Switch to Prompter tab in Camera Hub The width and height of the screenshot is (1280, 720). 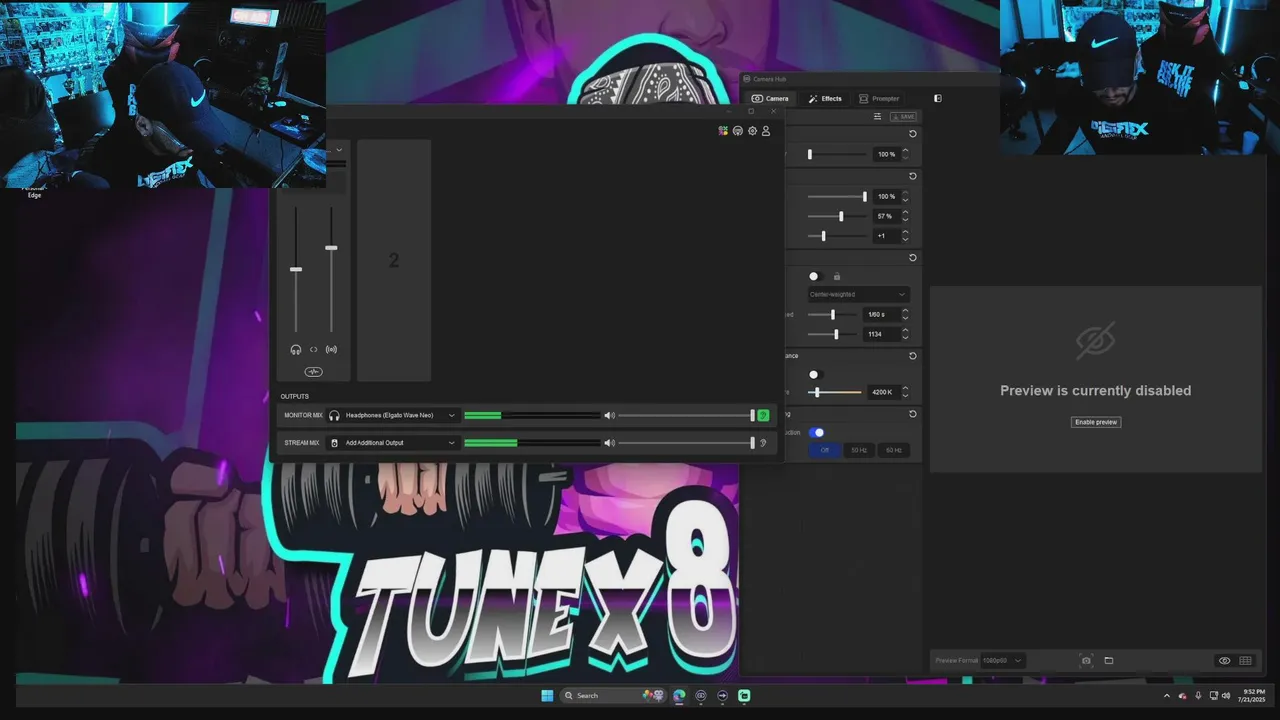coord(879,98)
